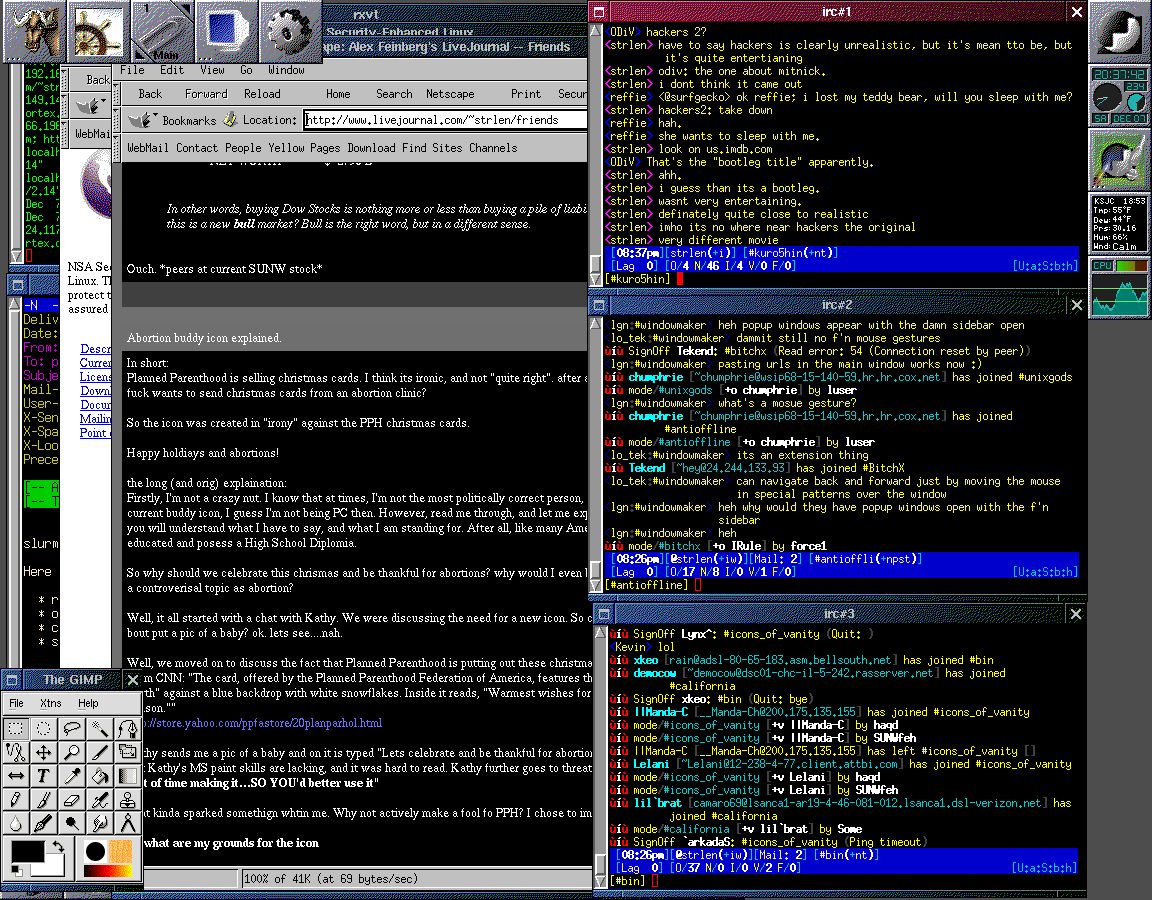Open the Edit menu in Netscape

click(x=172, y=70)
